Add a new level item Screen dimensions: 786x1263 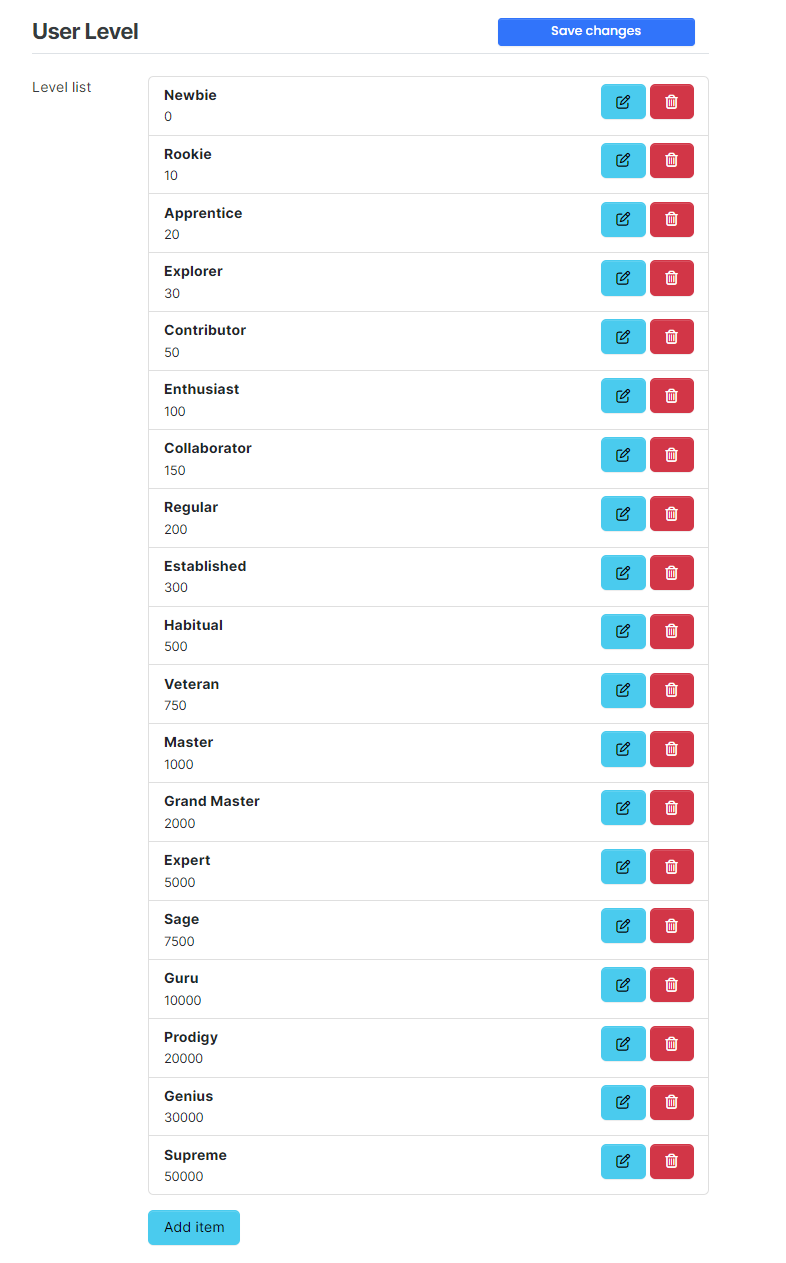click(194, 1227)
